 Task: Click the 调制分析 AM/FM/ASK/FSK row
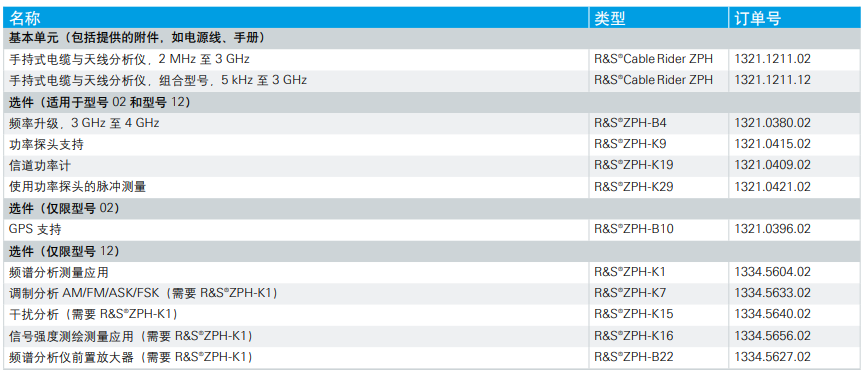coord(432,293)
